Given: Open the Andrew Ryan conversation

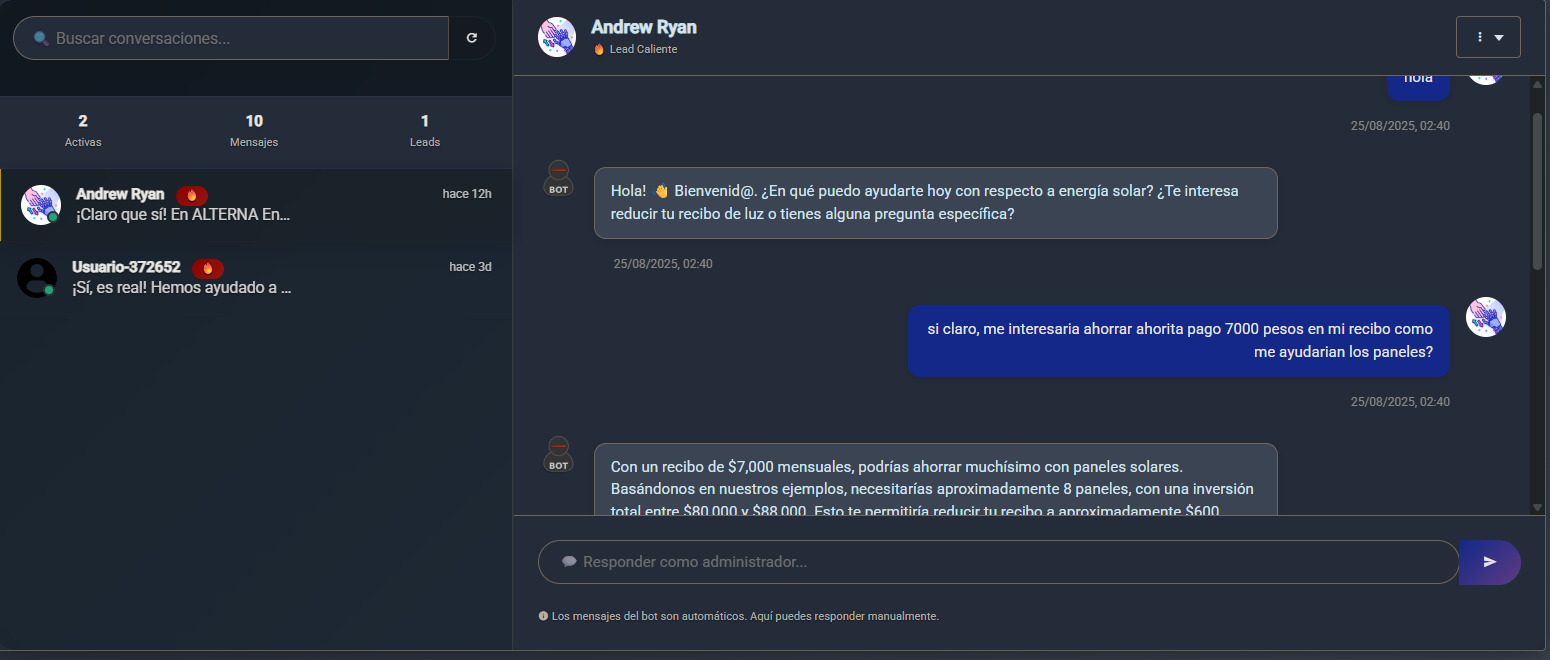Looking at the screenshot, I should [x=255, y=205].
